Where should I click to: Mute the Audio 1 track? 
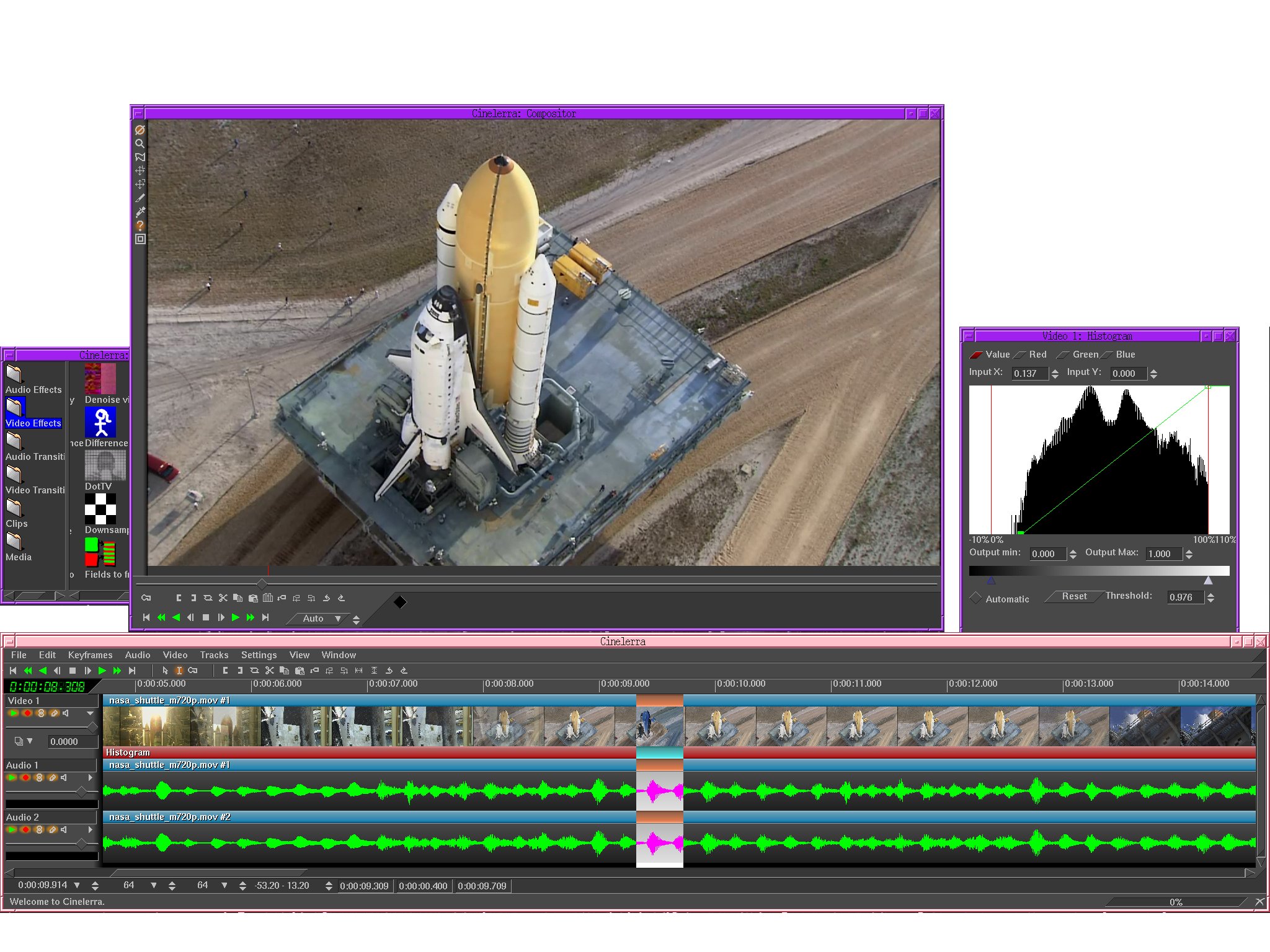click(64, 778)
